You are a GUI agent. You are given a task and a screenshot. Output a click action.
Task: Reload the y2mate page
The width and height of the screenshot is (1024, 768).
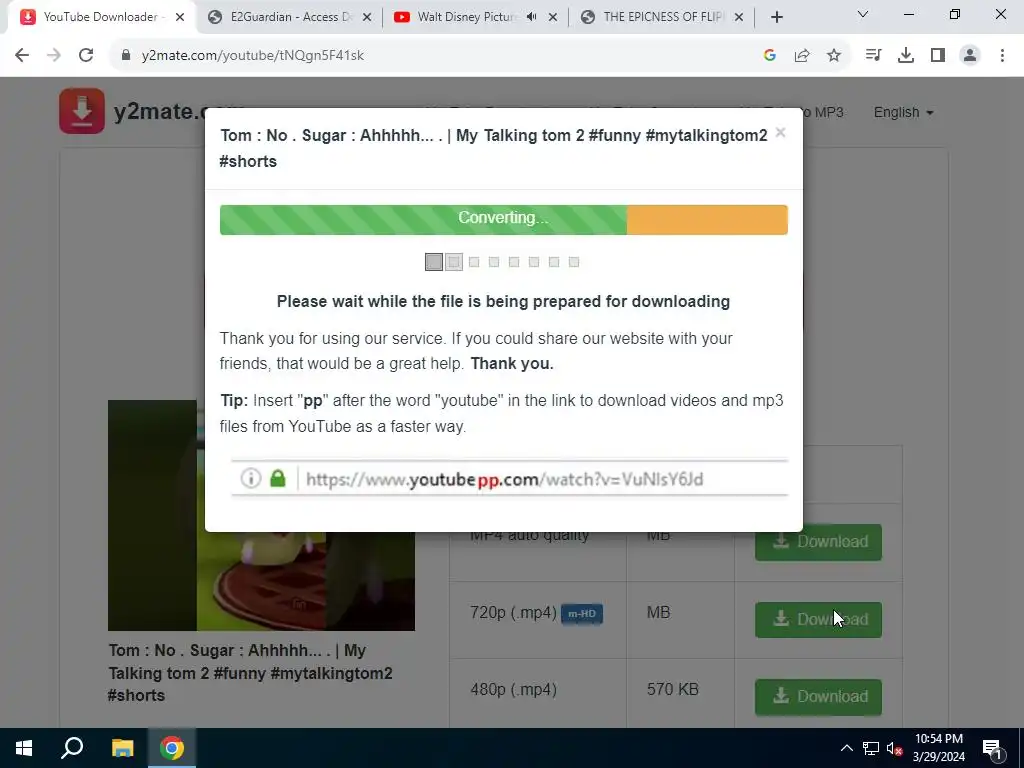[86, 56]
